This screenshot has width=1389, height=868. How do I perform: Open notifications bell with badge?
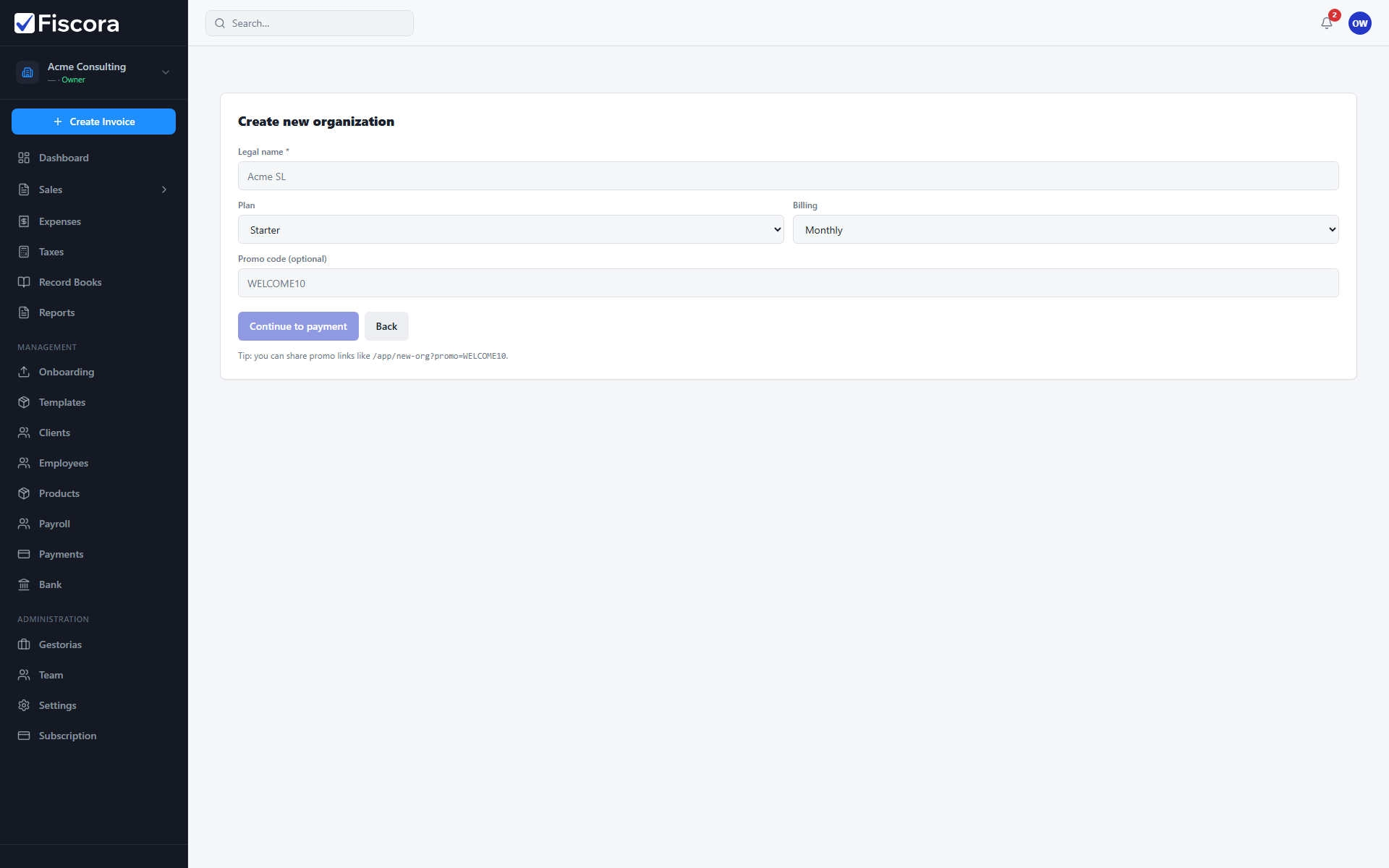point(1327,22)
